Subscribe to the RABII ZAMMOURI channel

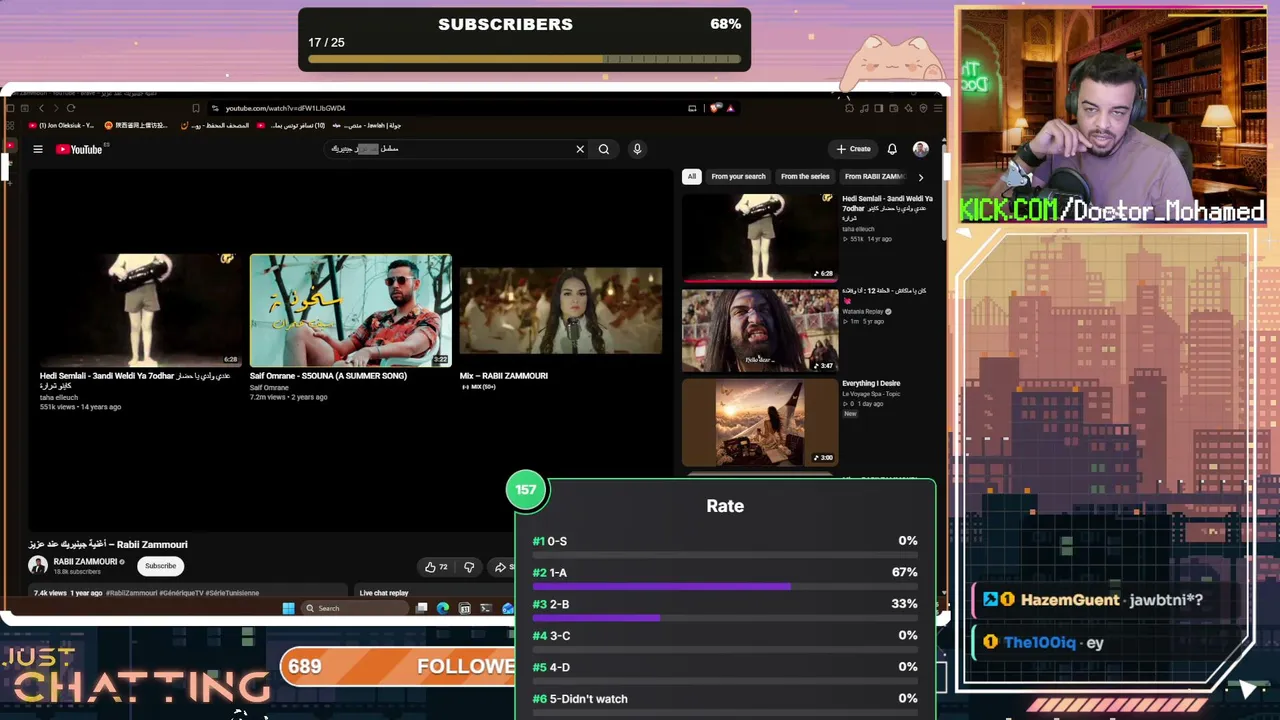coord(160,566)
